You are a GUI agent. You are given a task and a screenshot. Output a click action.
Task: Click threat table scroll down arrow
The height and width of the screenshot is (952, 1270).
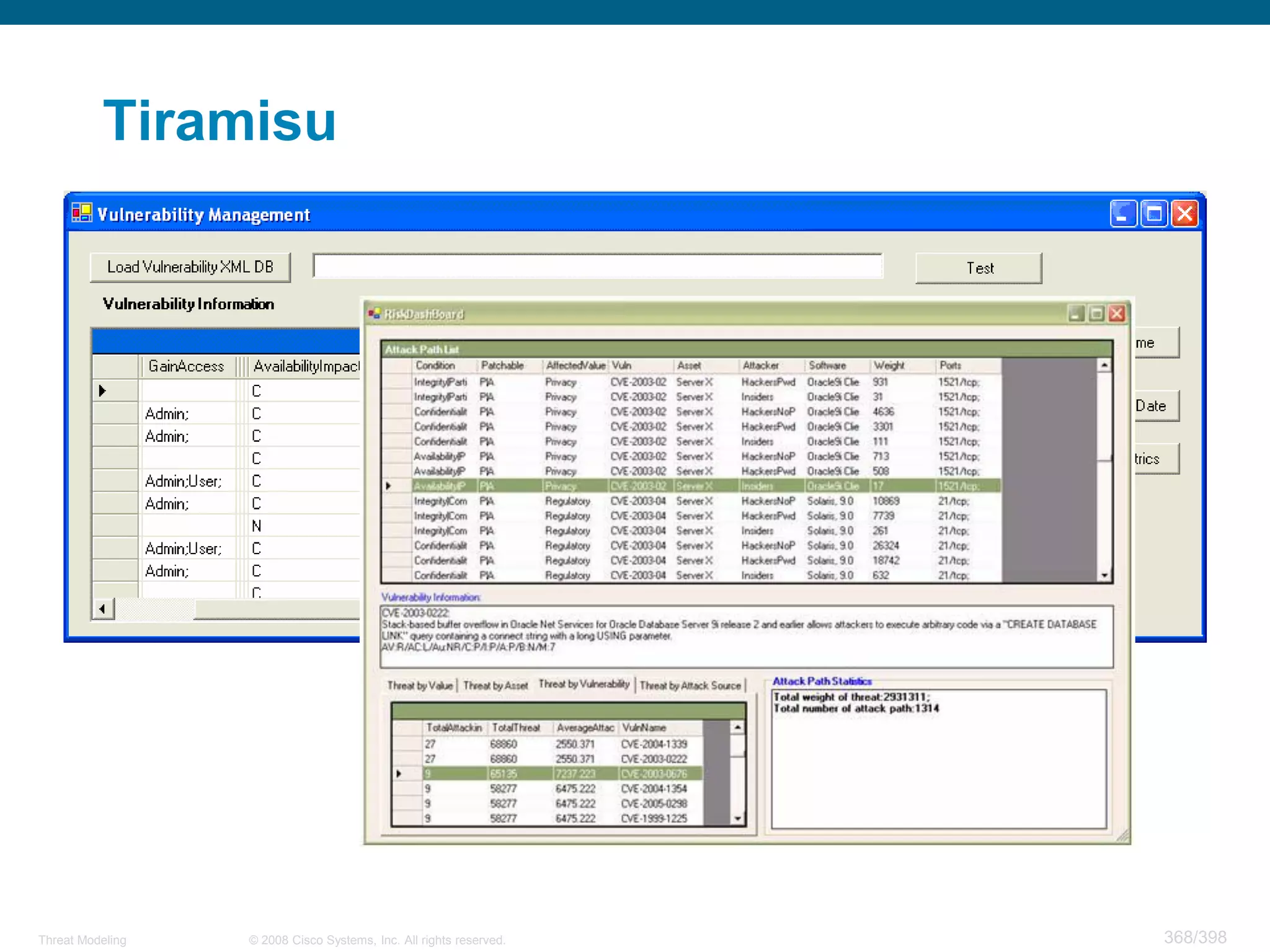(x=737, y=818)
